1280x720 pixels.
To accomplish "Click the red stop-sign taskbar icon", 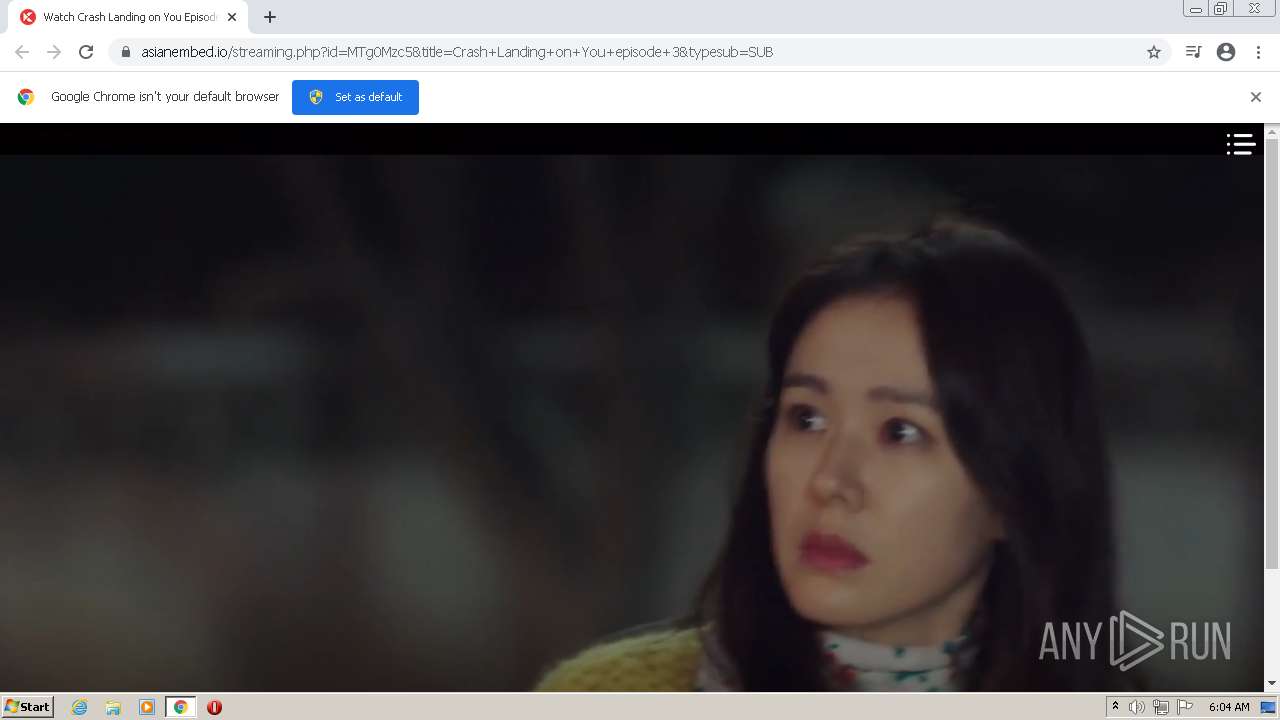I will pyautogui.click(x=214, y=707).
